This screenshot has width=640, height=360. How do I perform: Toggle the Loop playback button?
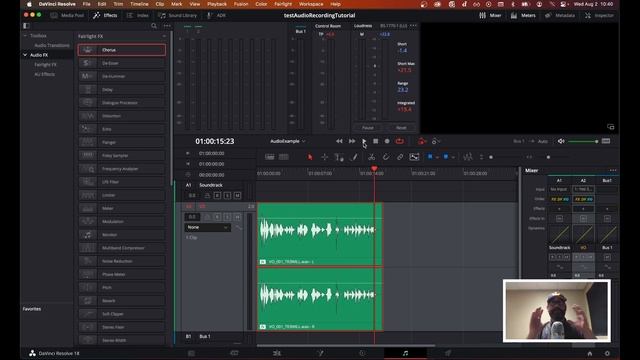400,141
